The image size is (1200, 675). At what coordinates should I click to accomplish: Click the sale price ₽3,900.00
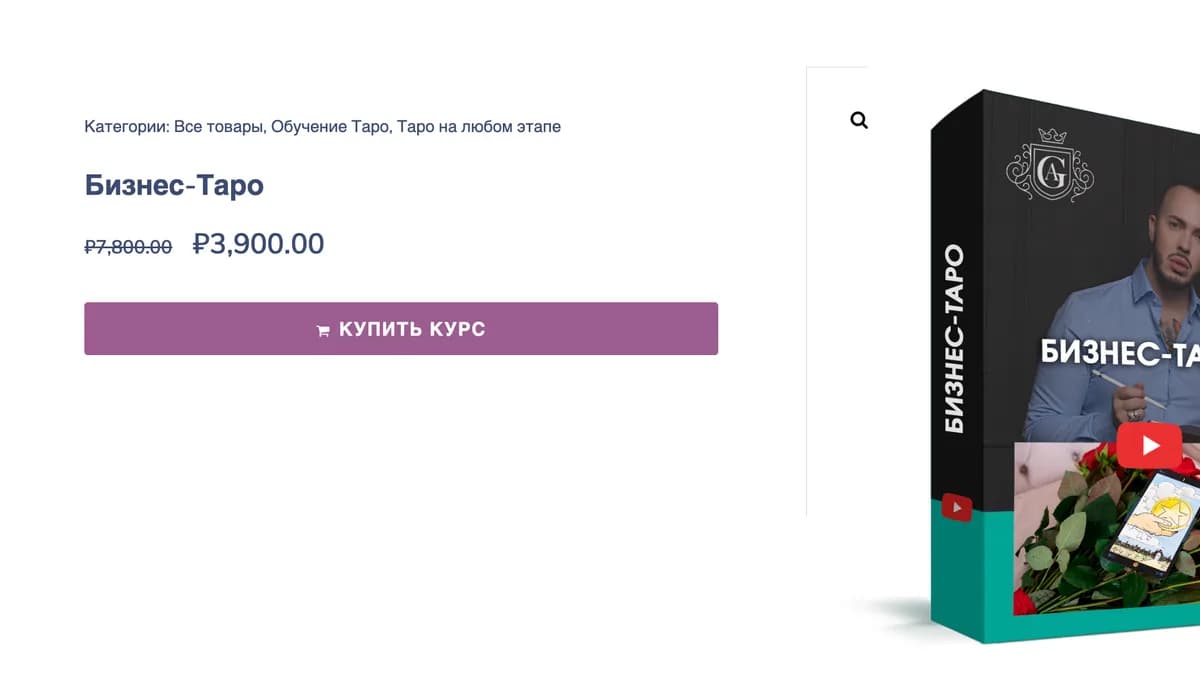tap(258, 244)
